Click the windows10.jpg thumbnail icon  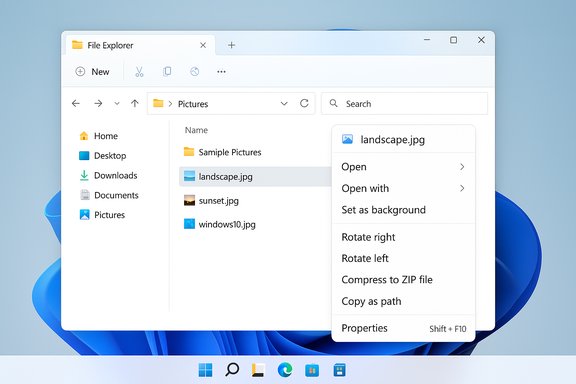[x=189, y=224]
